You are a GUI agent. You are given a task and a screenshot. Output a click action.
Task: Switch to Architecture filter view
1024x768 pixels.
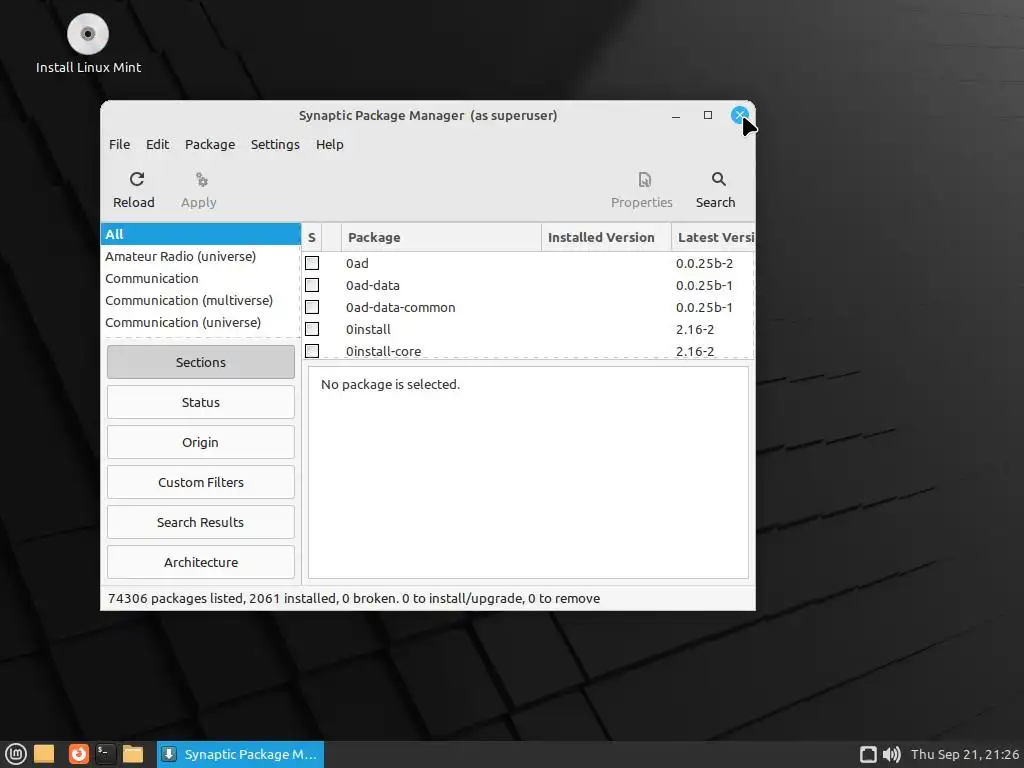tap(200, 562)
